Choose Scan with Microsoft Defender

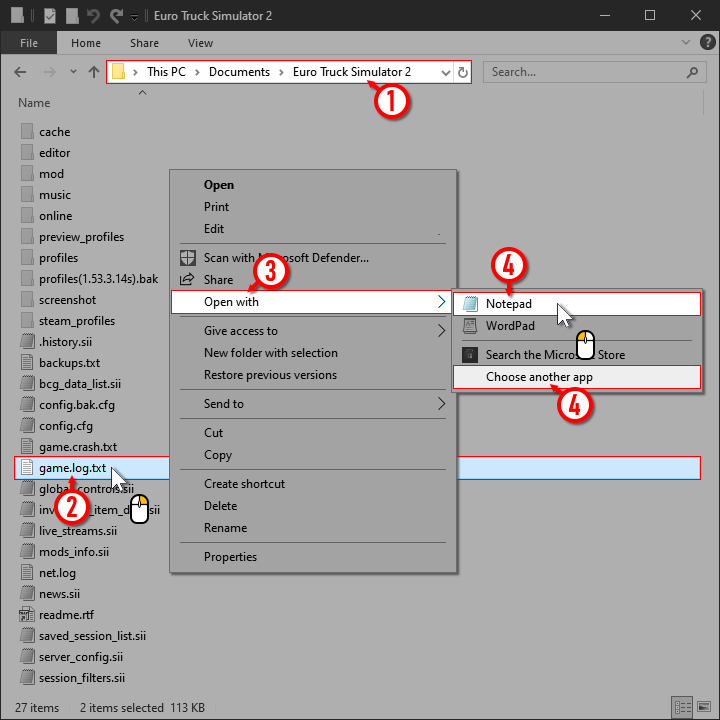pos(313,258)
